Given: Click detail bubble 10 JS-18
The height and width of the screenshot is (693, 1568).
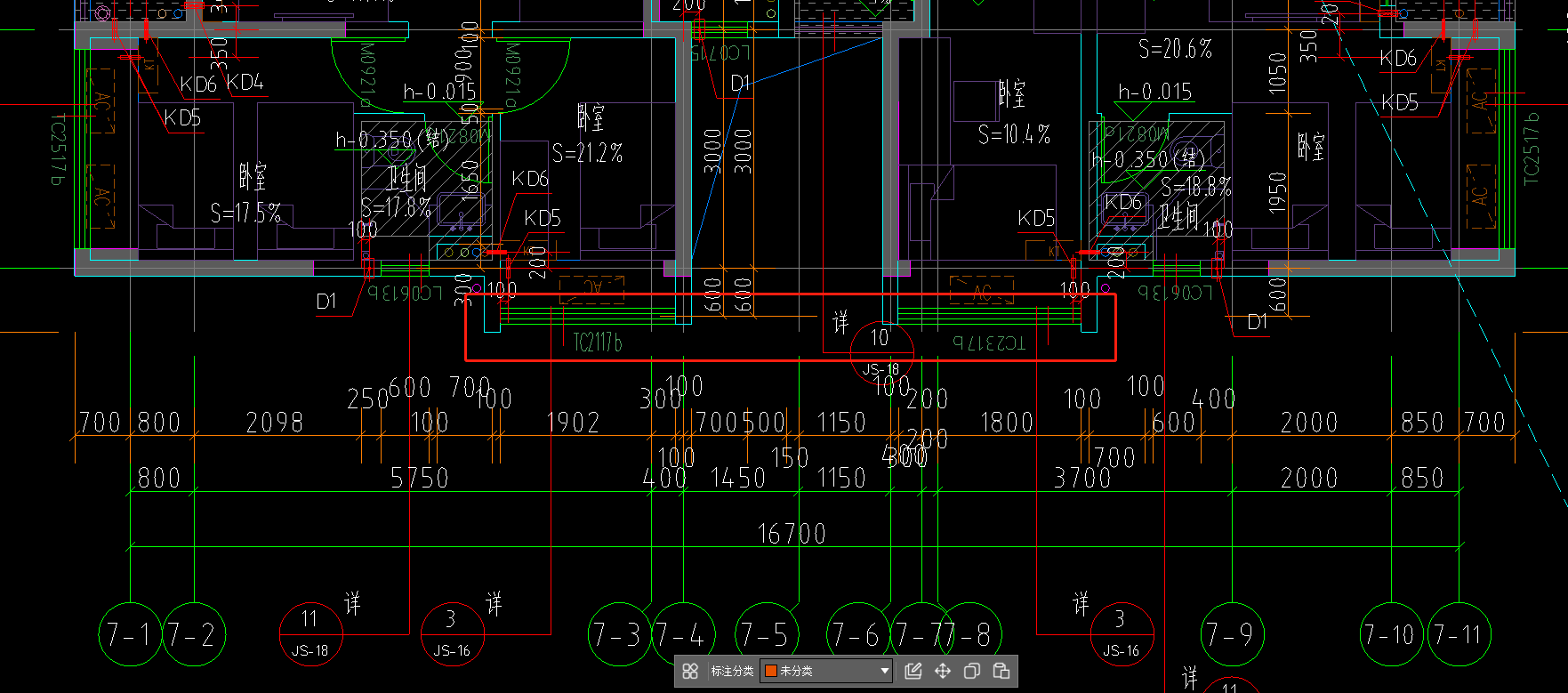Looking at the screenshot, I should point(881,353).
